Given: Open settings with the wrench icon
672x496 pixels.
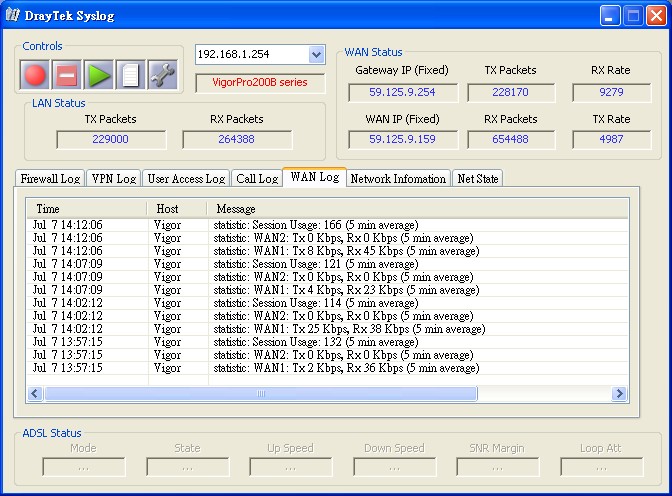Looking at the screenshot, I should tap(162, 75).
